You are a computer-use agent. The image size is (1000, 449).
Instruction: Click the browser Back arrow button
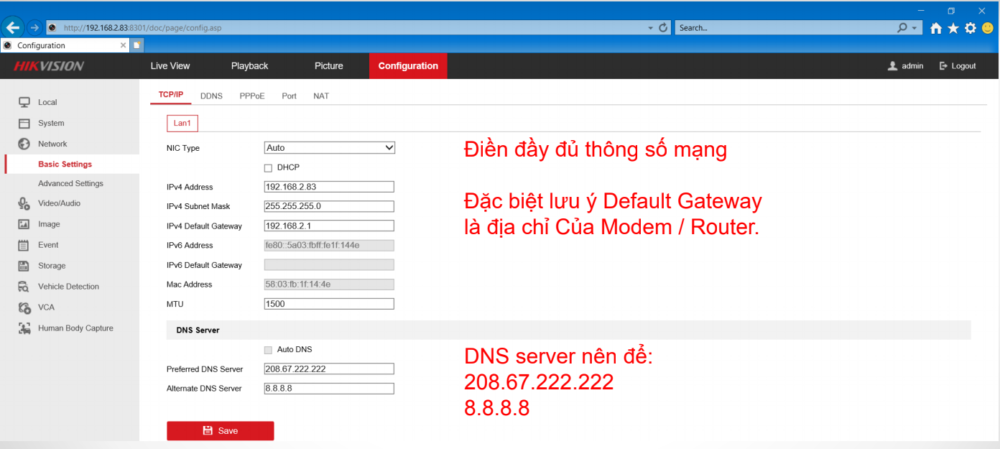14,27
